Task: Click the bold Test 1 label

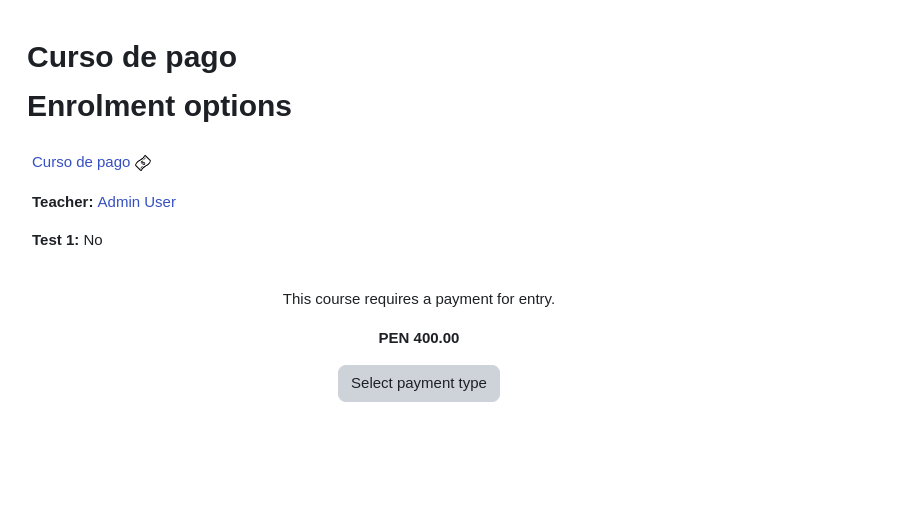Action: point(55,240)
